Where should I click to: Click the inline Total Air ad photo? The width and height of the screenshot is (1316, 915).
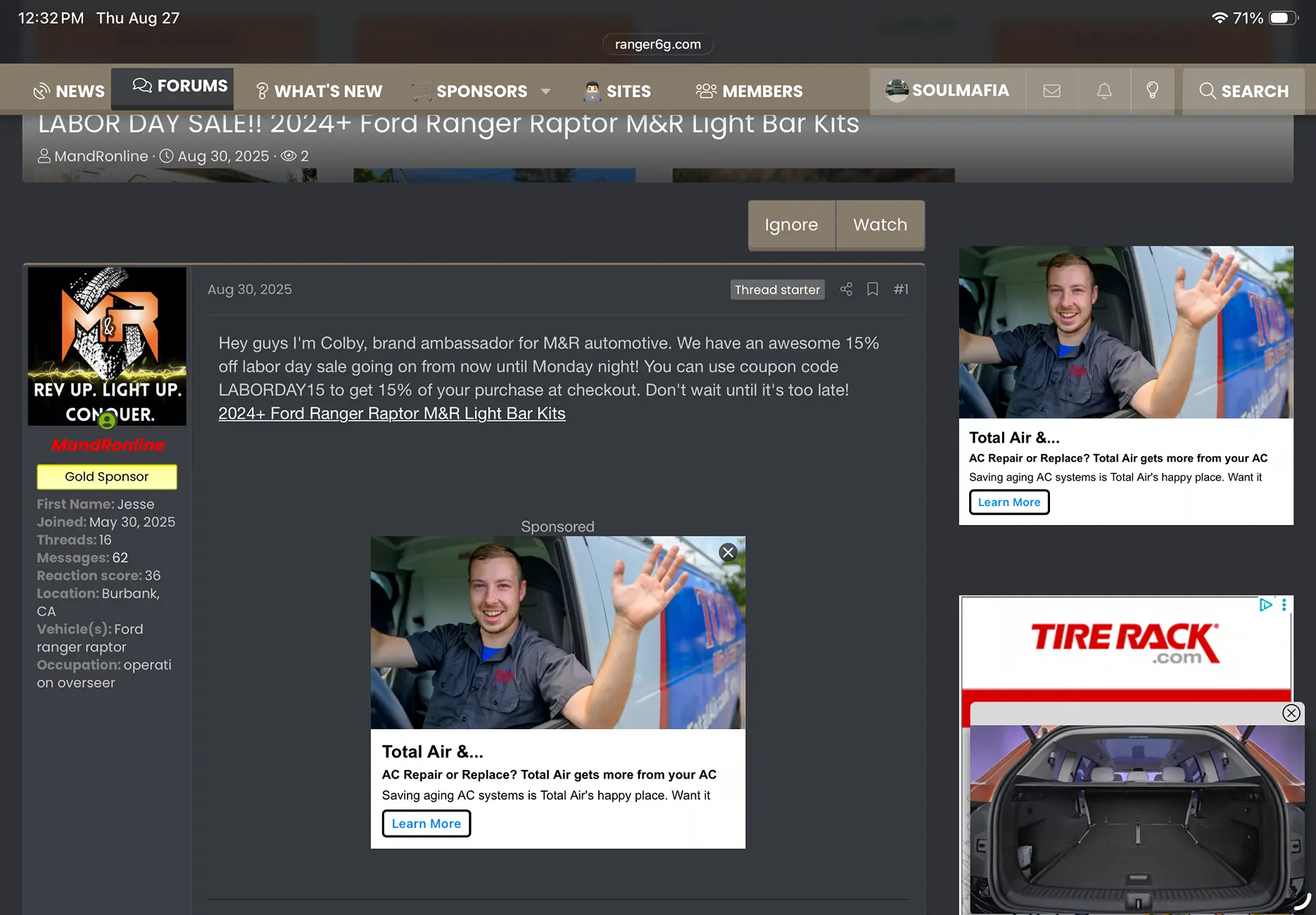[x=558, y=633]
